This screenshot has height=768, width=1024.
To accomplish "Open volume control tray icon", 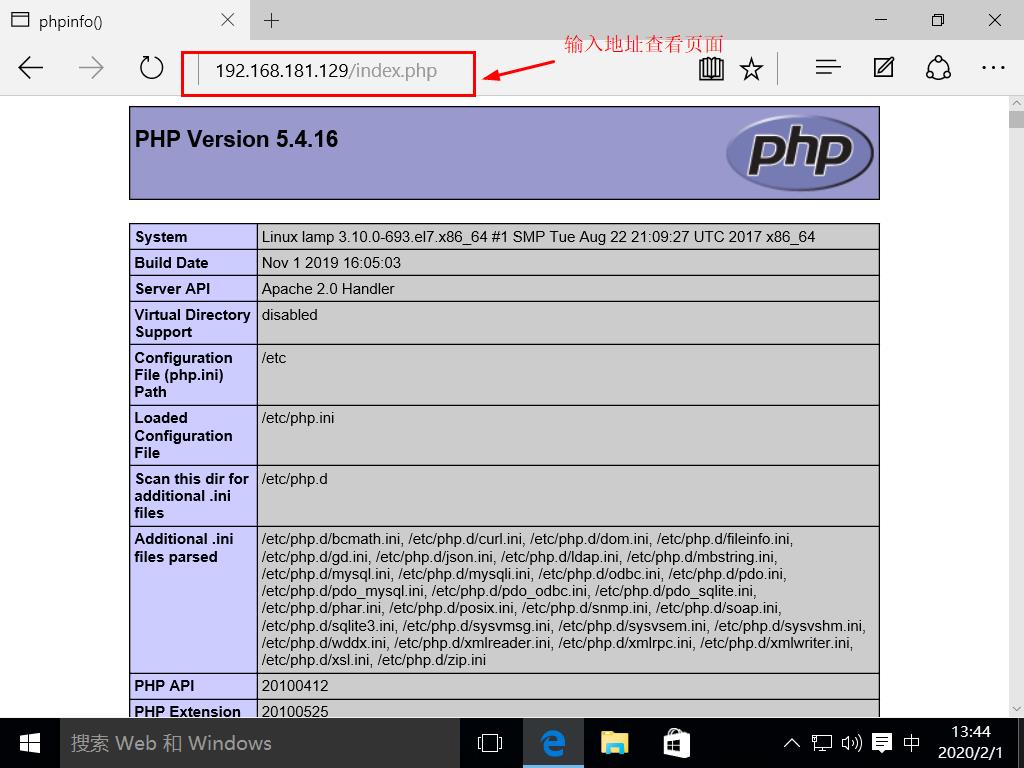I will pos(852,743).
